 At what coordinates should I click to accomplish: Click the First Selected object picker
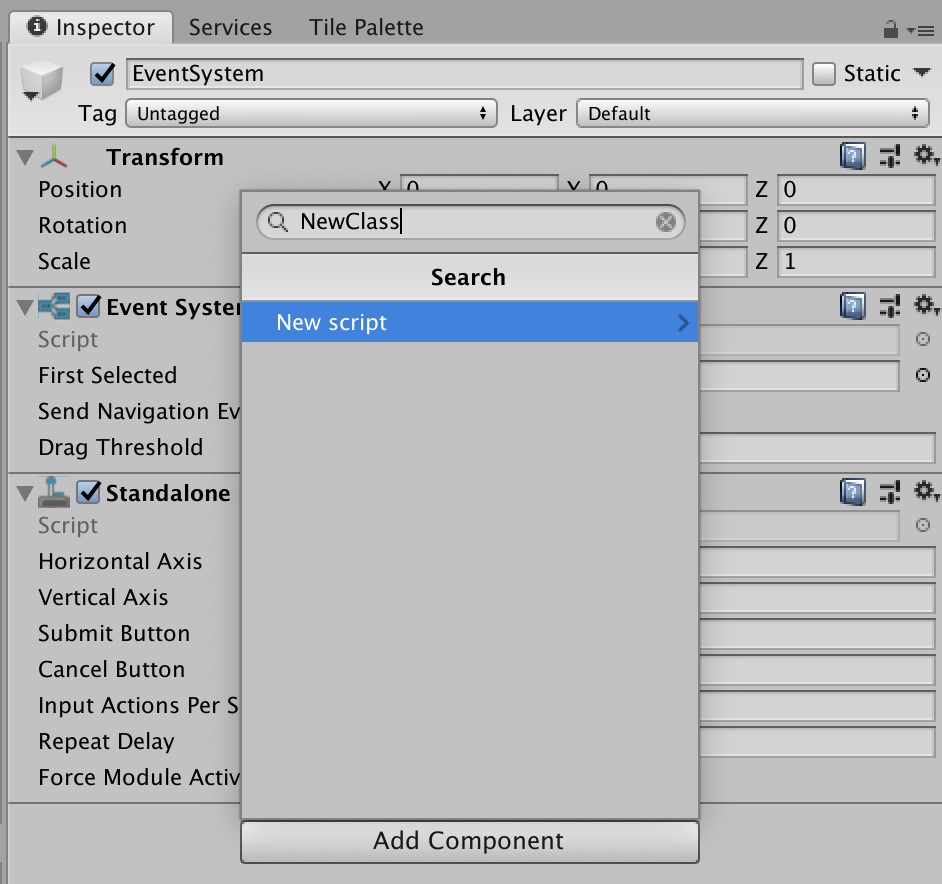point(923,376)
